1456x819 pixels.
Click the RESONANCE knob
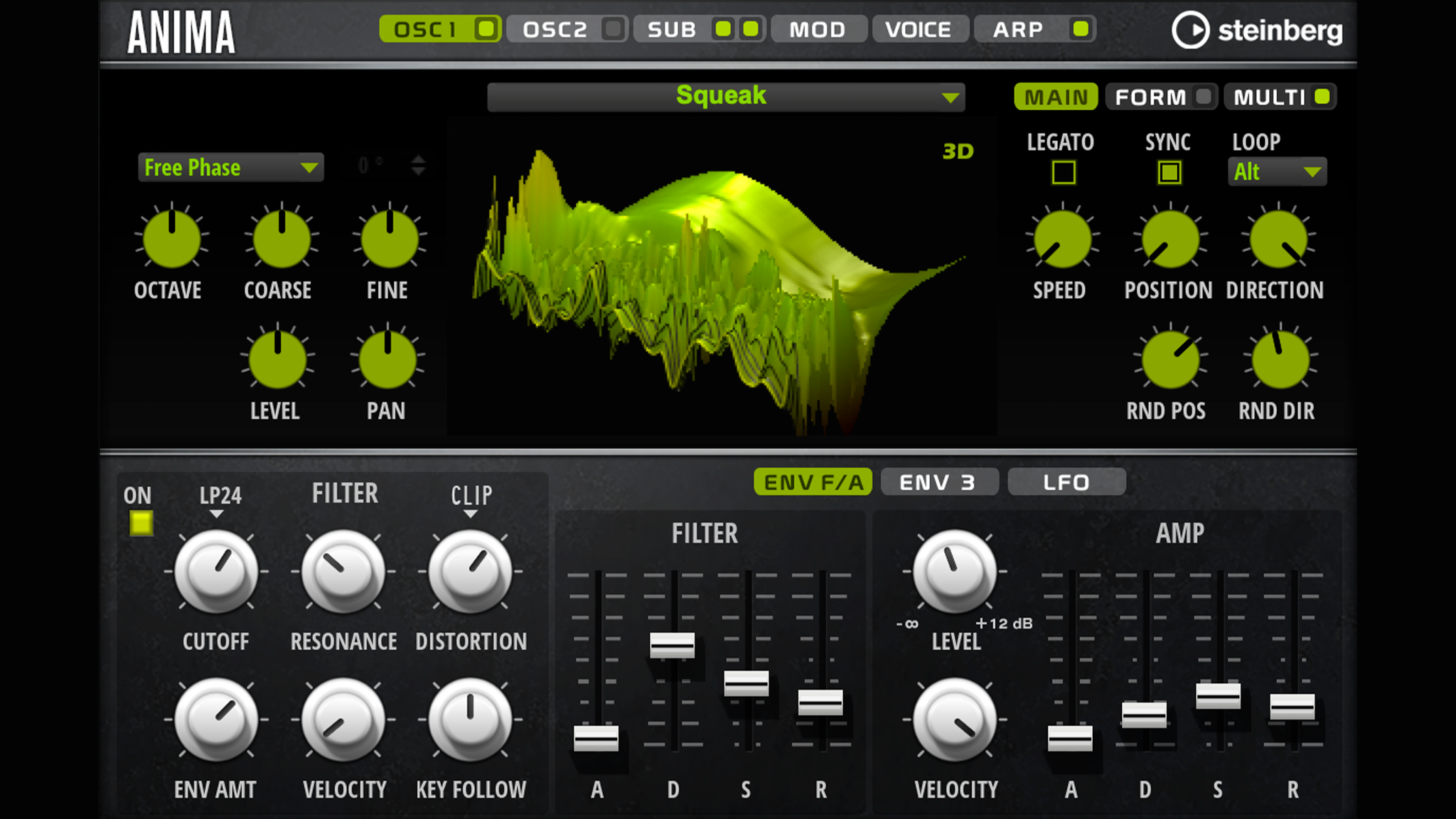click(343, 572)
